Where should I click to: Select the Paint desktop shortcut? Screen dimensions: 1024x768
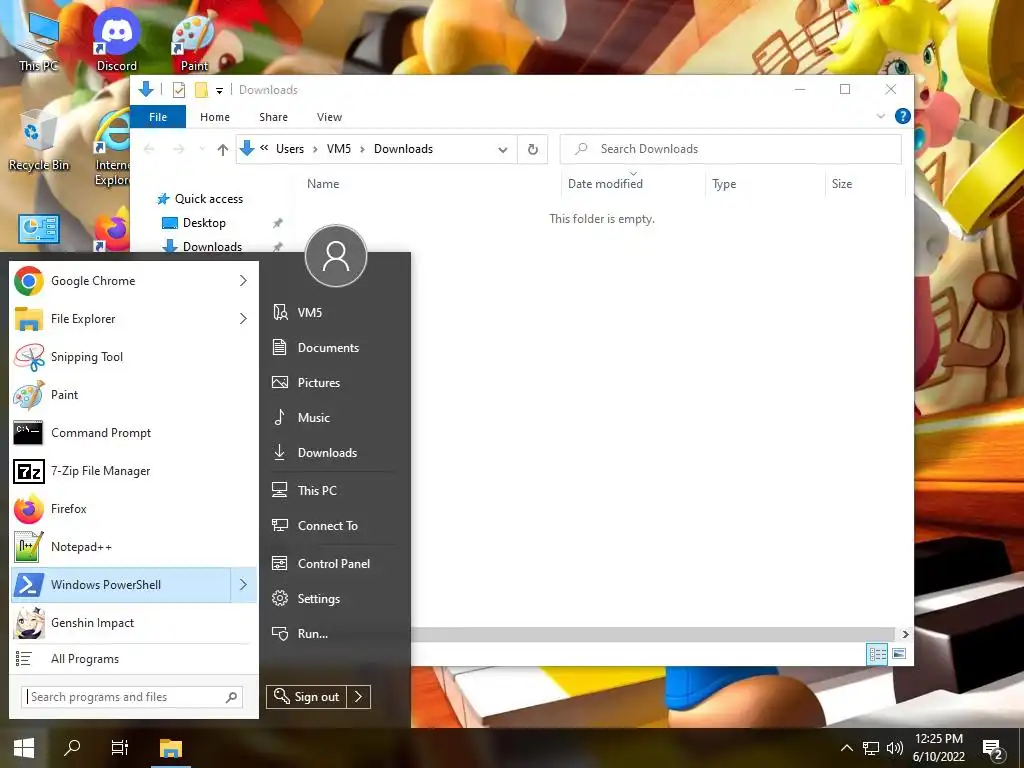point(194,40)
